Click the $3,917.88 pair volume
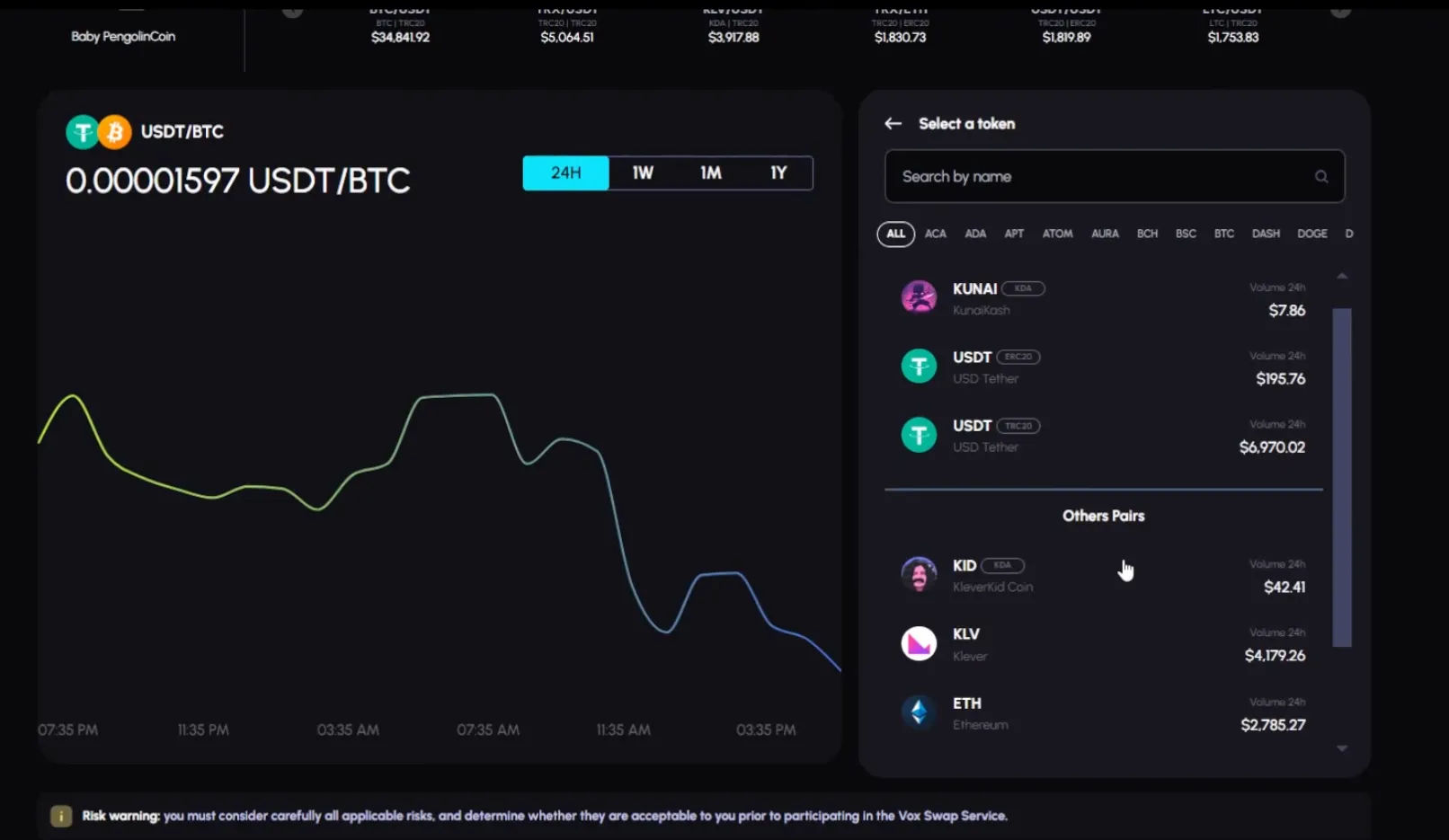Image resolution: width=1449 pixels, height=840 pixels. 733,38
